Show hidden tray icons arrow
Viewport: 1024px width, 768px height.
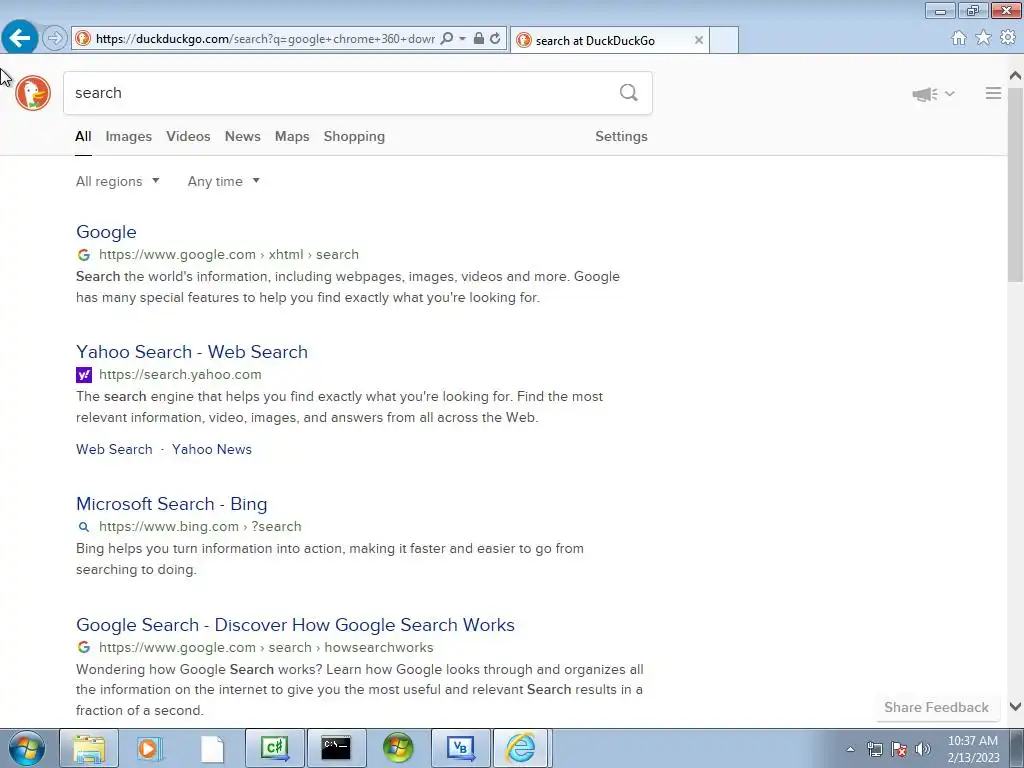pyautogui.click(x=850, y=750)
